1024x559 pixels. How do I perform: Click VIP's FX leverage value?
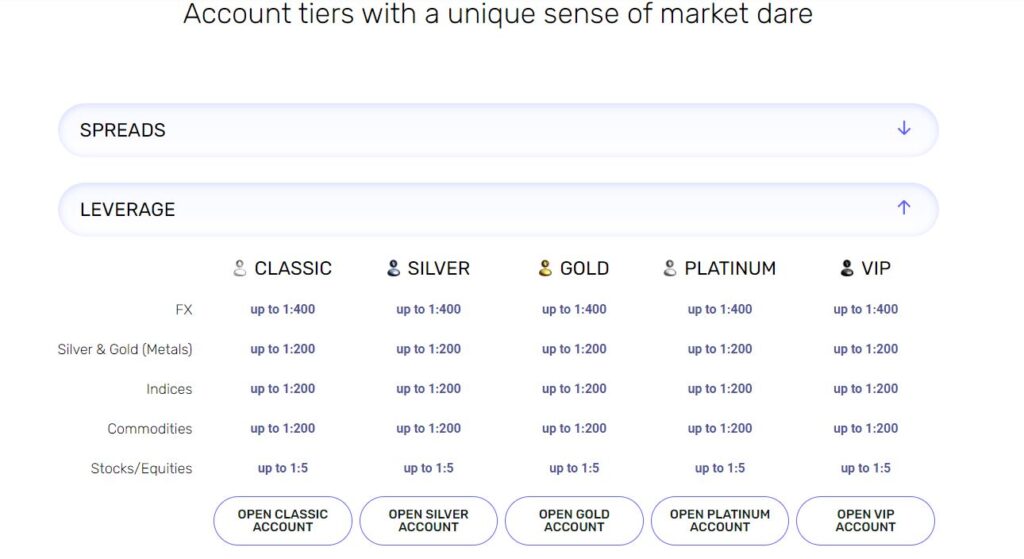(x=866, y=309)
